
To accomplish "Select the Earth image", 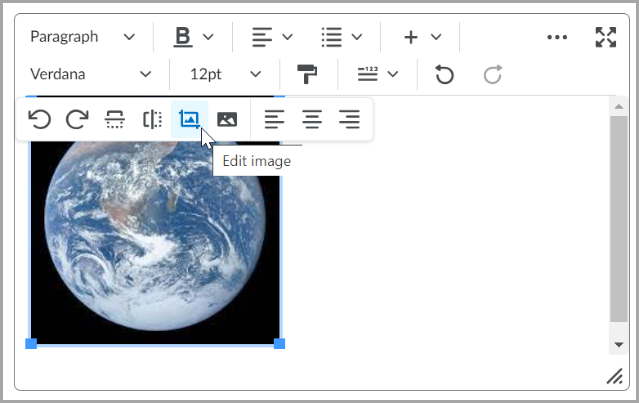I will coord(155,242).
